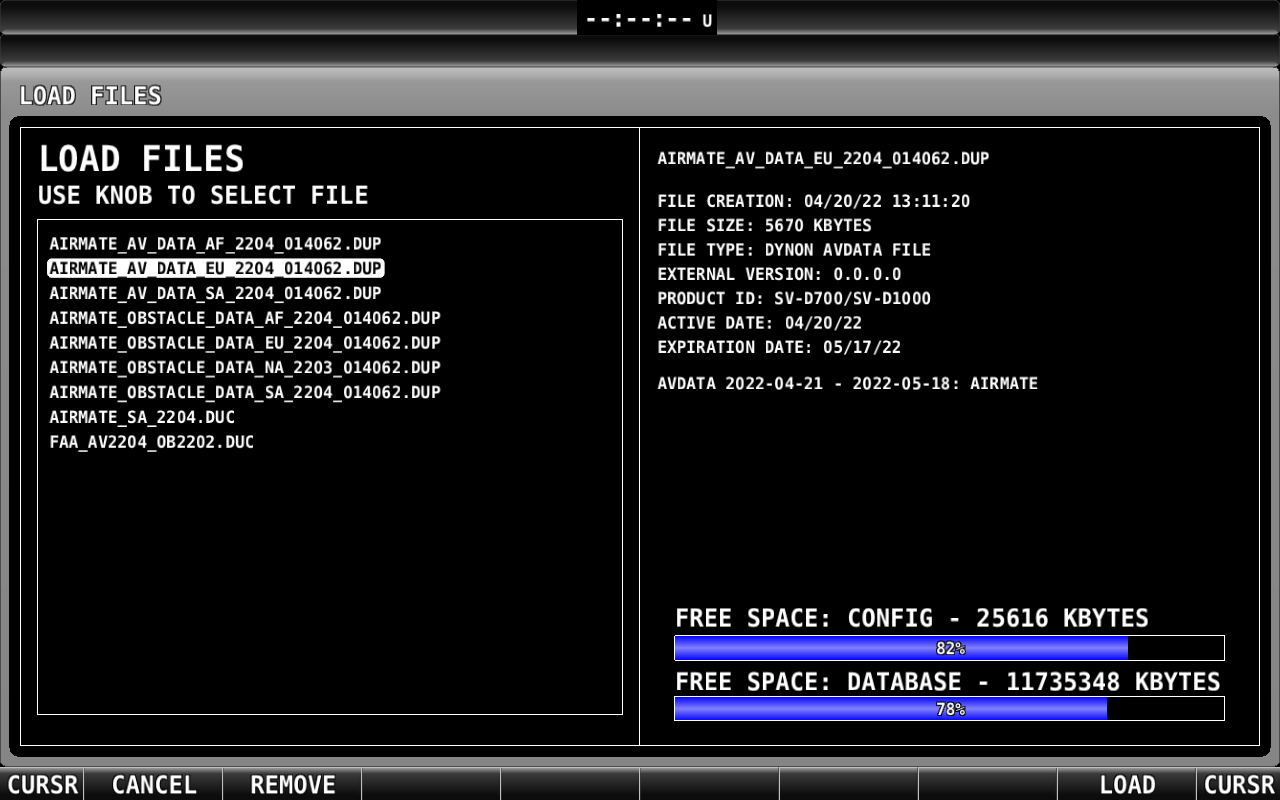This screenshot has width=1280, height=800.
Task: Select the highlighted AIRMATE_AV_DATA_EU_2204 file
Action: click(215, 269)
